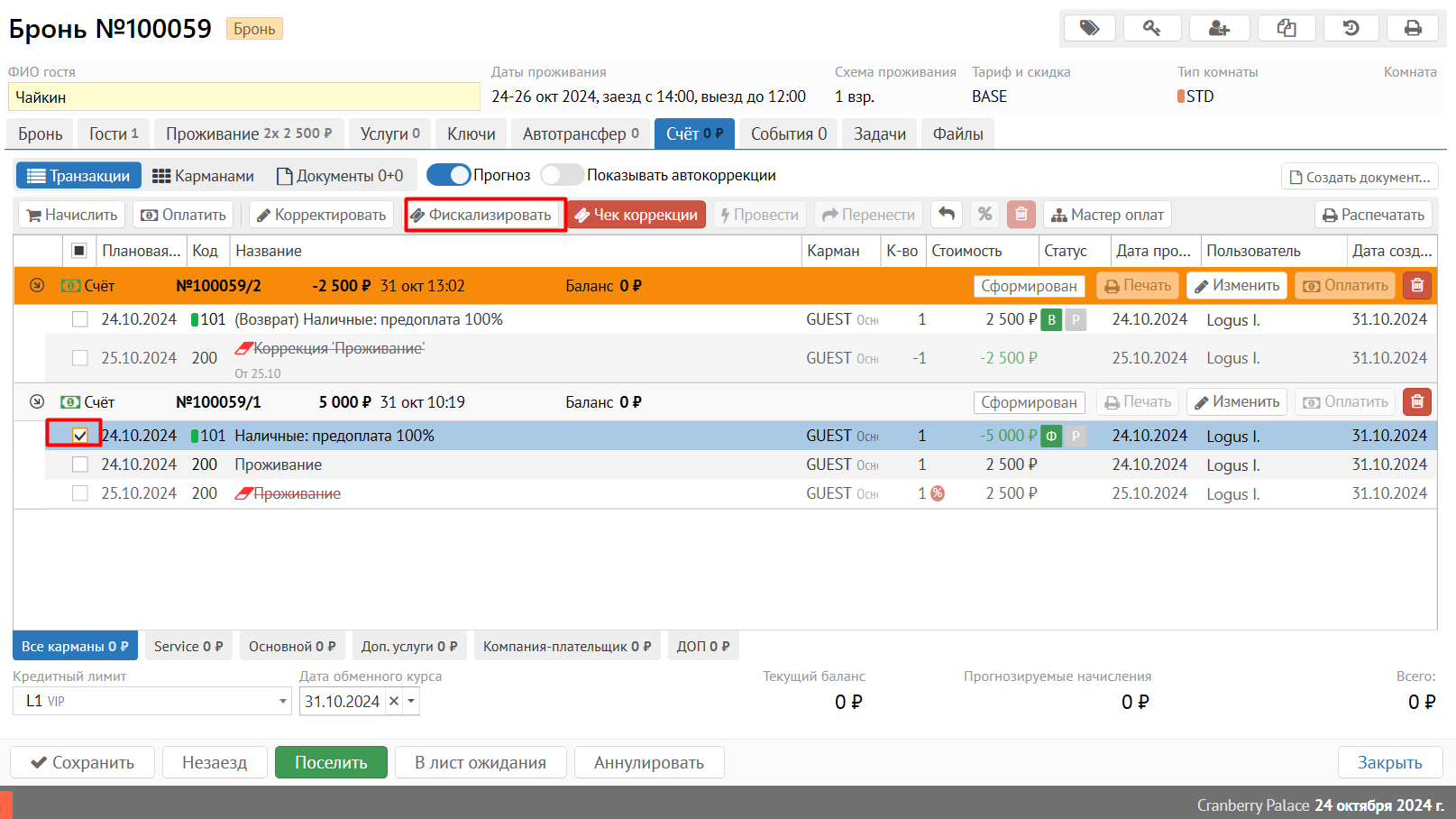This screenshot has height=819, width=1456.
Task: Click Печать for invoice №100059/2
Action: coord(1139,286)
